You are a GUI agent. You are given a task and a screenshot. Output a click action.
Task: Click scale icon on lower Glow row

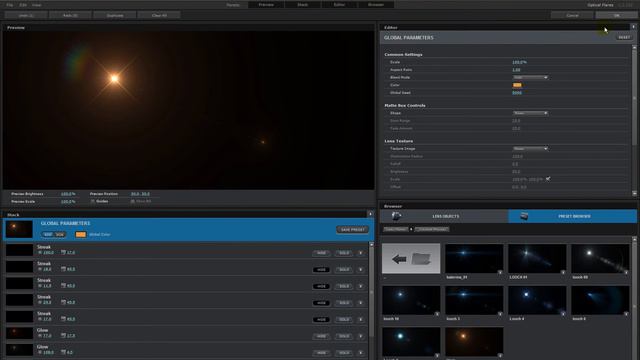(x=63, y=352)
